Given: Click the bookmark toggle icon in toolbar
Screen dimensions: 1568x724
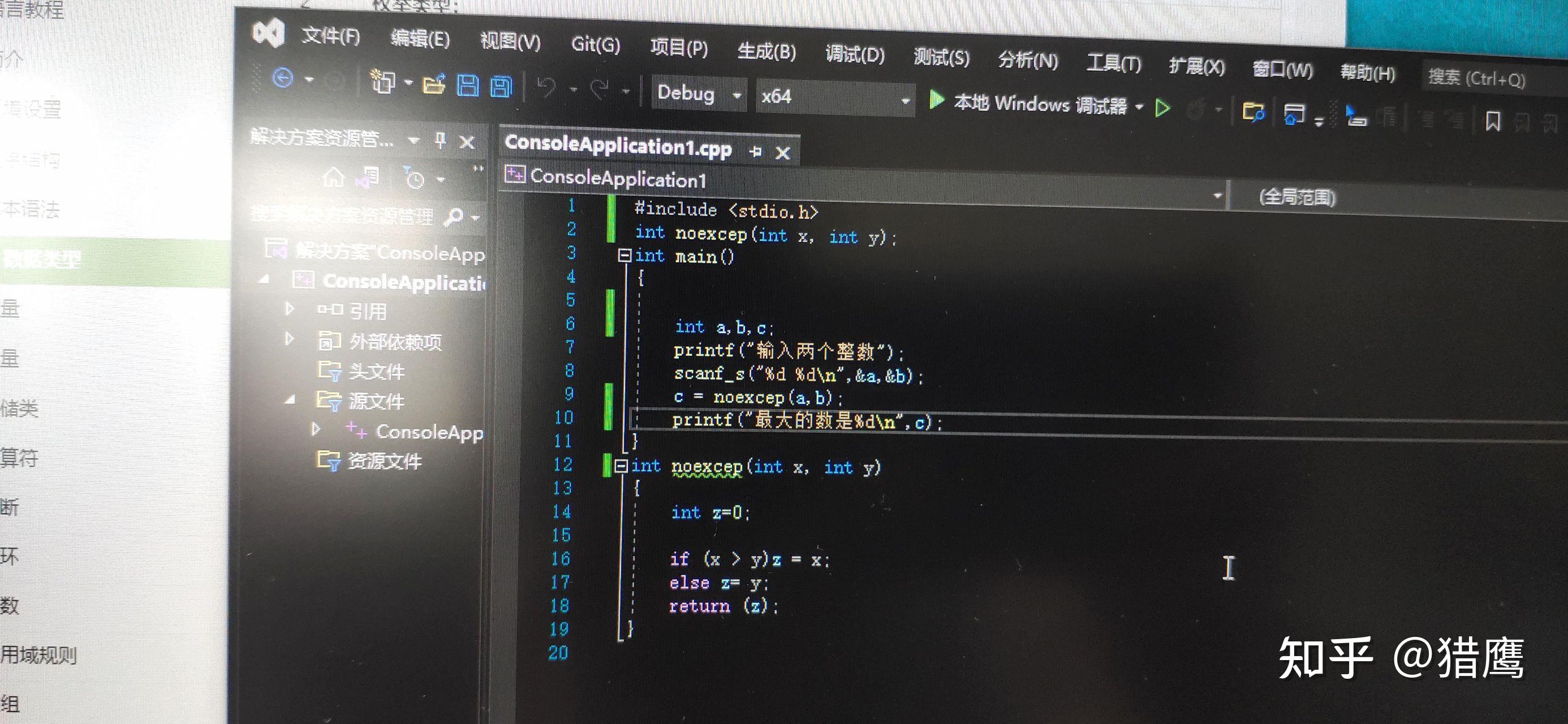Looking at the screenshot, I should coord(1493,121).
